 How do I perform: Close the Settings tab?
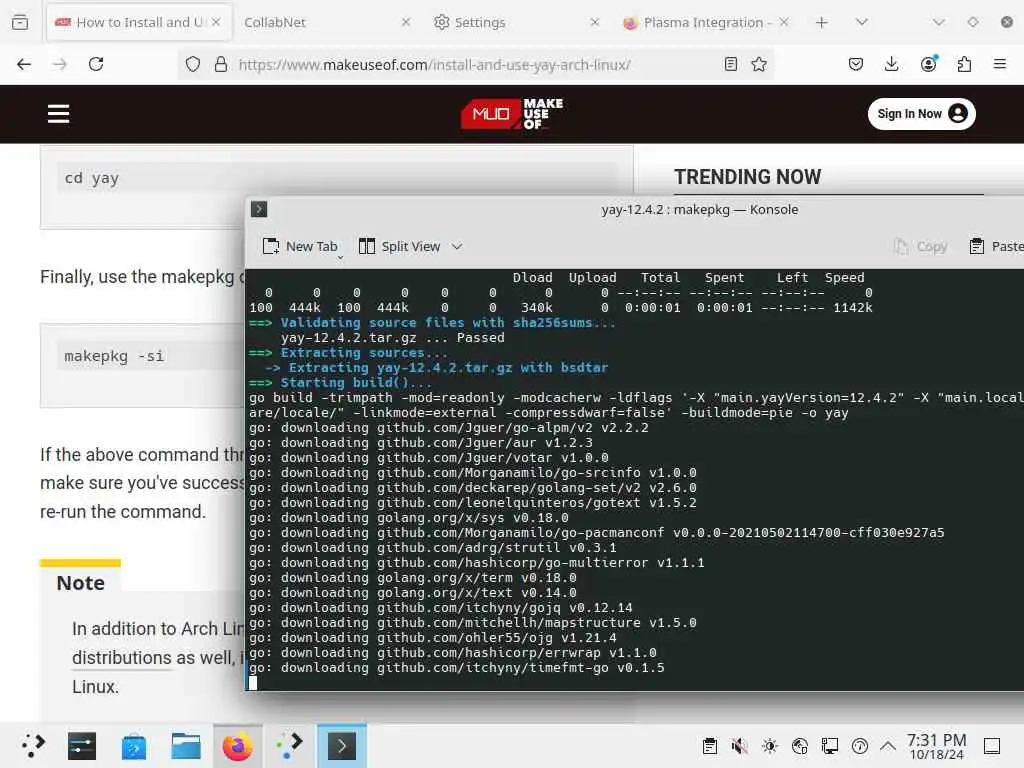[594, 22]
